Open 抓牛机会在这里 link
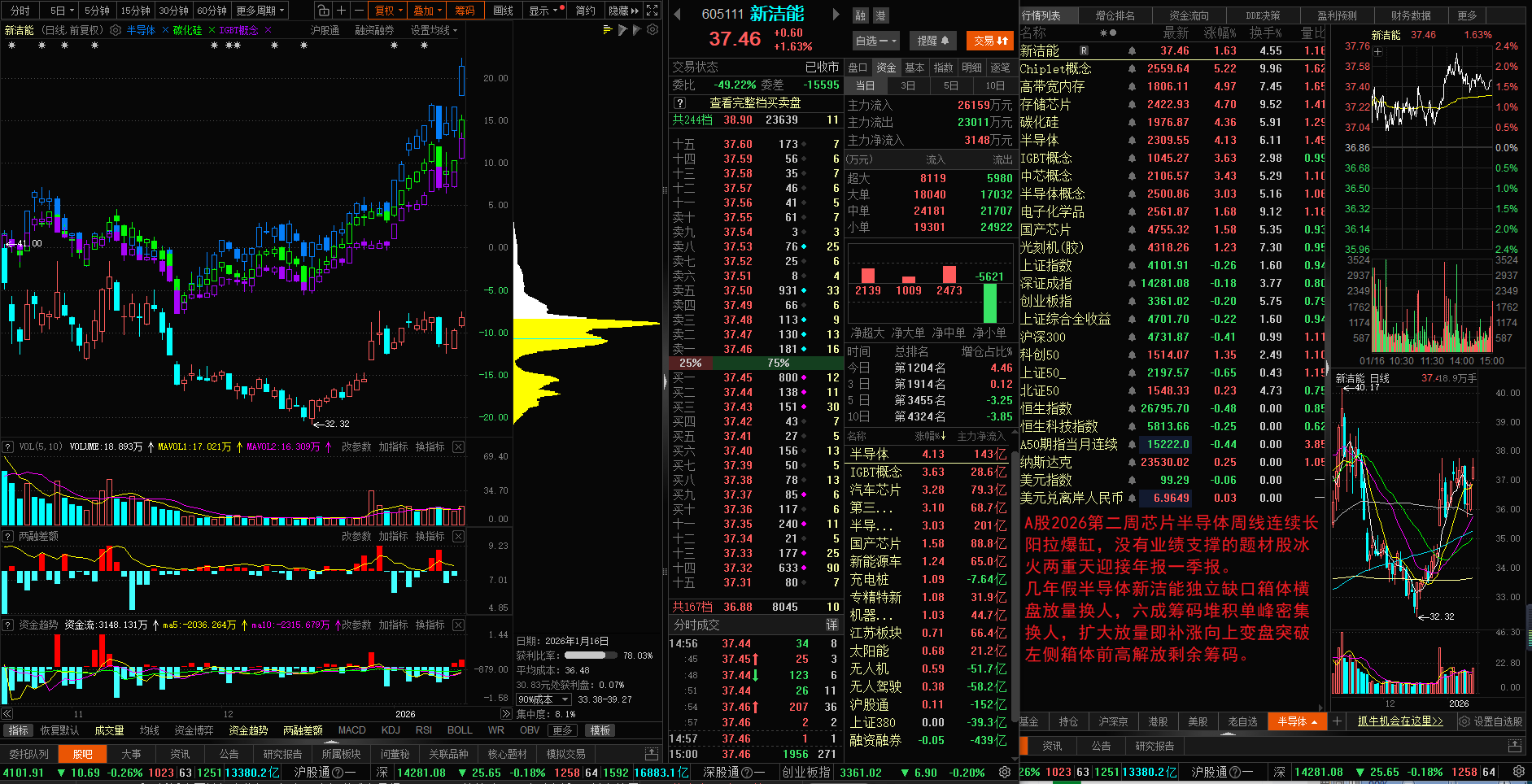 pyautogui.click(x=1399, y=721)
